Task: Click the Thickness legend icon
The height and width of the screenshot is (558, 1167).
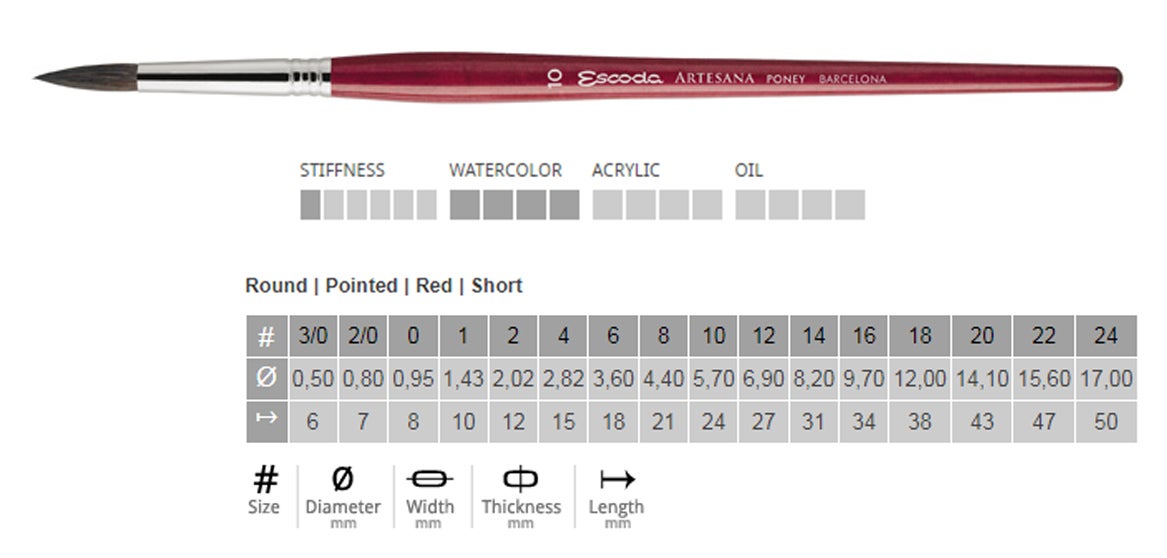Action: coord(521,479)
